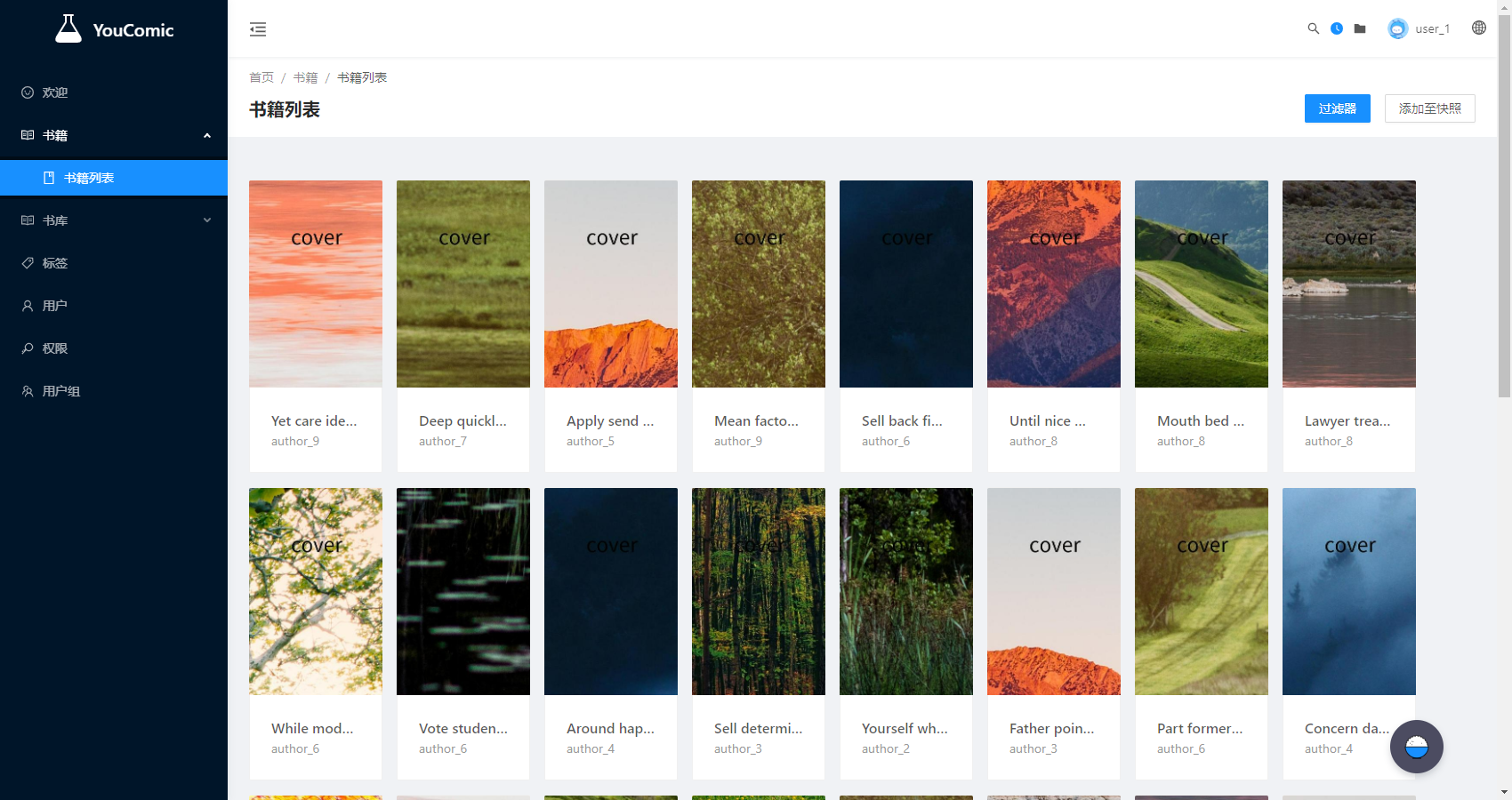Open the 用户 menu item
Screen dimensions: 1512x800
[x=114, y=306]
